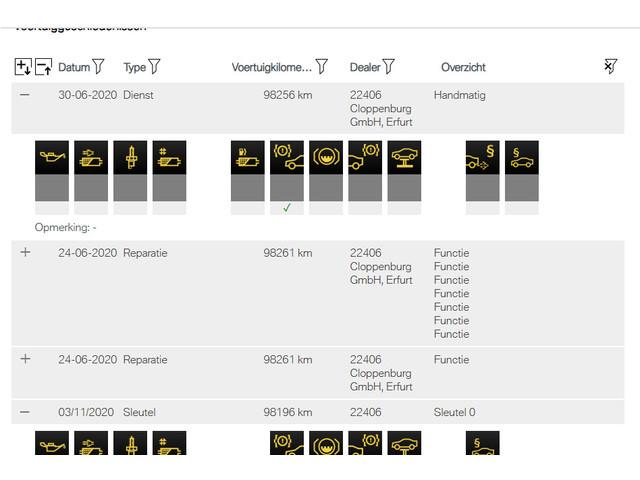Click the air filter icon in Sleutel row
The image size is (640, 480).
click(91, 443)
